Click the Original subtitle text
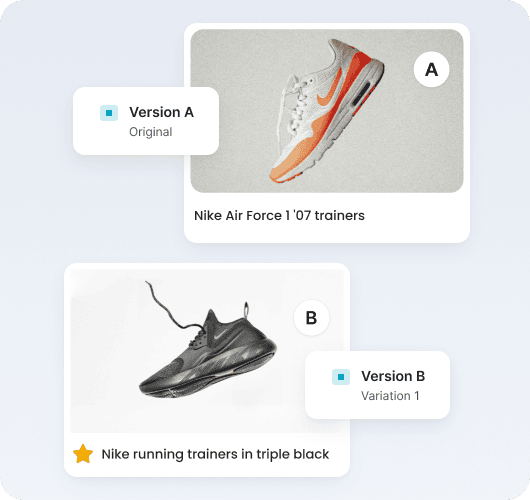 pos(151,132)
